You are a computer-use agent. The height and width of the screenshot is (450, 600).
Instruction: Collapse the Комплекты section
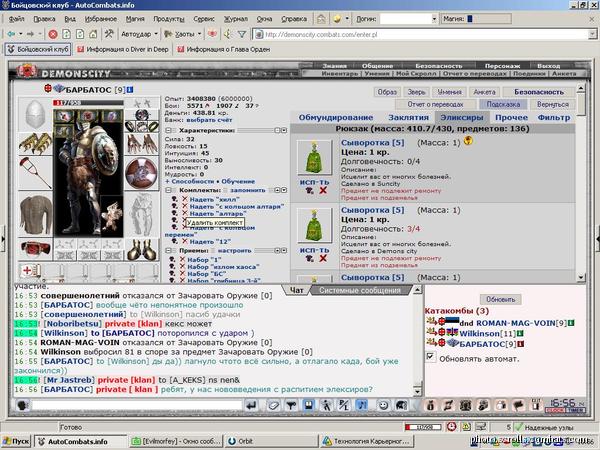[x=170, y=189]
